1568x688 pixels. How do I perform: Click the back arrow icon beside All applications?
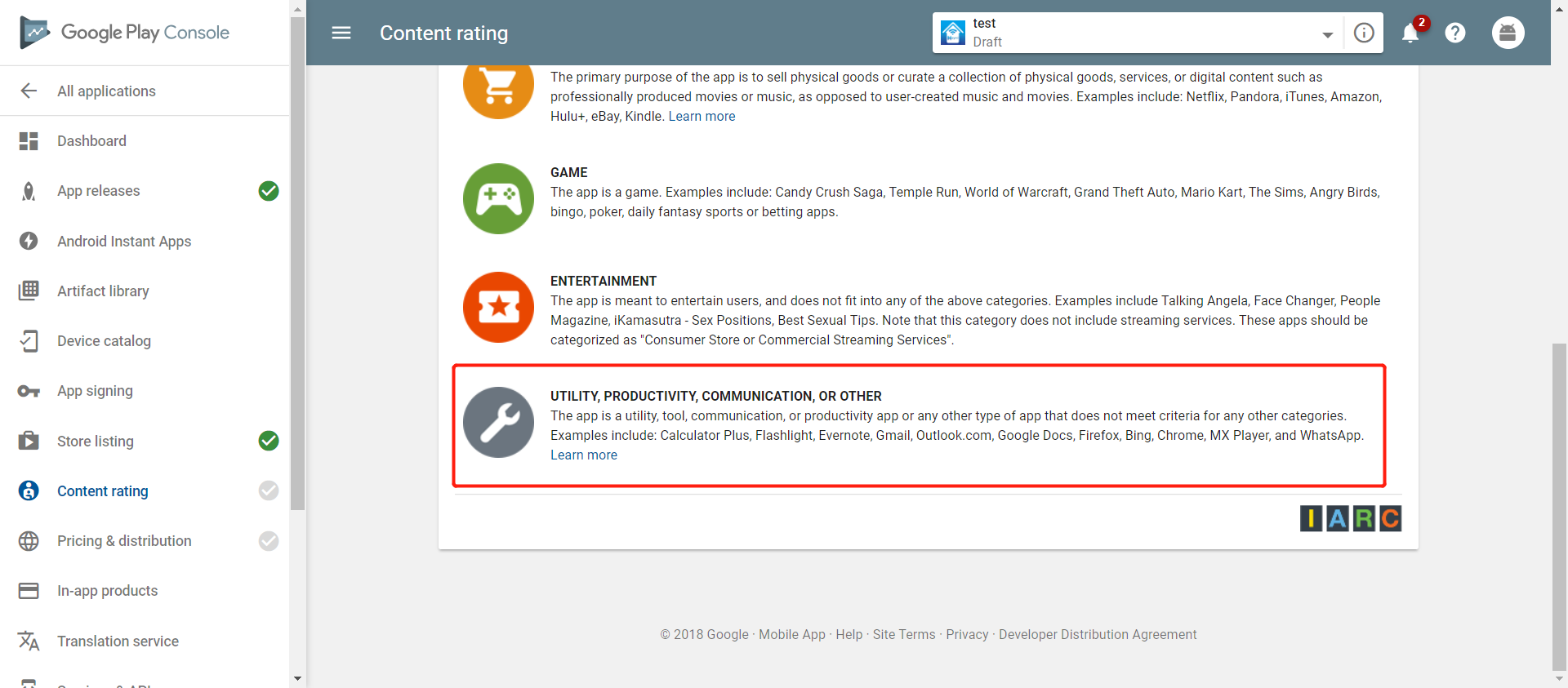[29, 91]
